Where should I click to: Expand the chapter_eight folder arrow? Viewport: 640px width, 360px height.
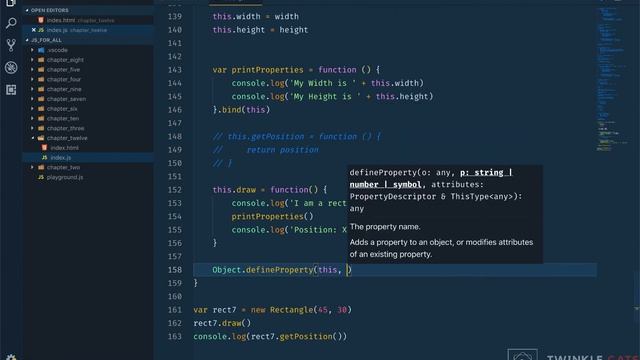(x=33, y=60)
